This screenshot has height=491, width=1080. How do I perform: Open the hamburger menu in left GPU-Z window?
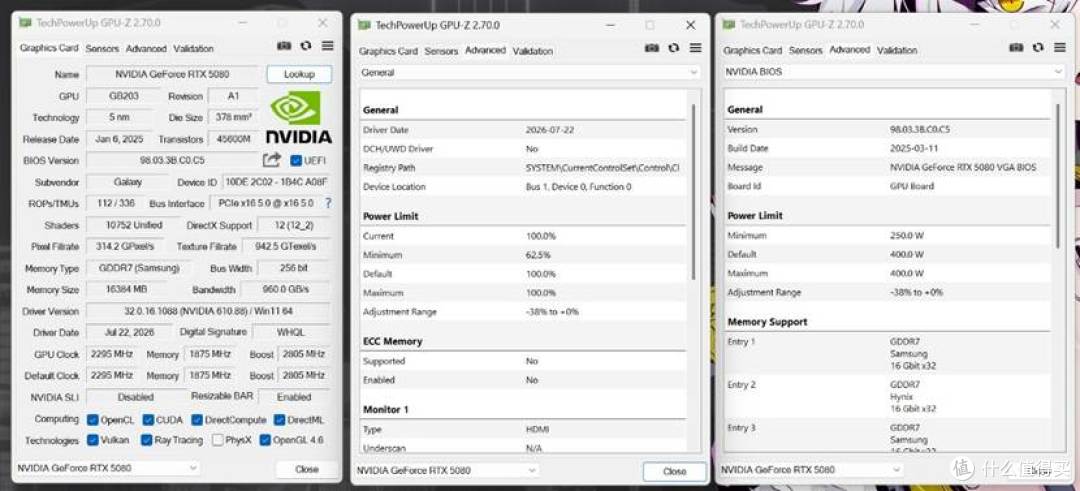click(327, 46)
